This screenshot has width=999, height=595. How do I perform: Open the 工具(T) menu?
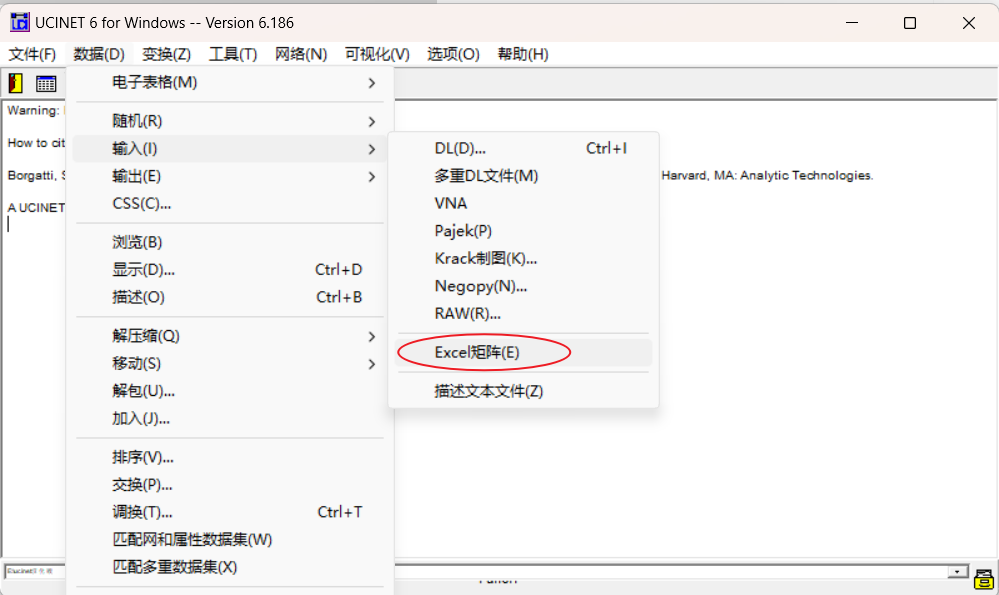pyautogui.click(x=233, y=54)
